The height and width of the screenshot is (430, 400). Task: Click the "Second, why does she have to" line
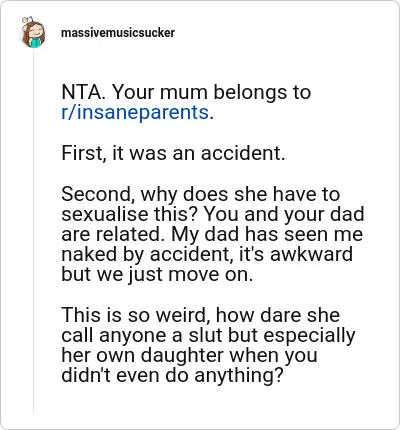click(x=201, y=194)
